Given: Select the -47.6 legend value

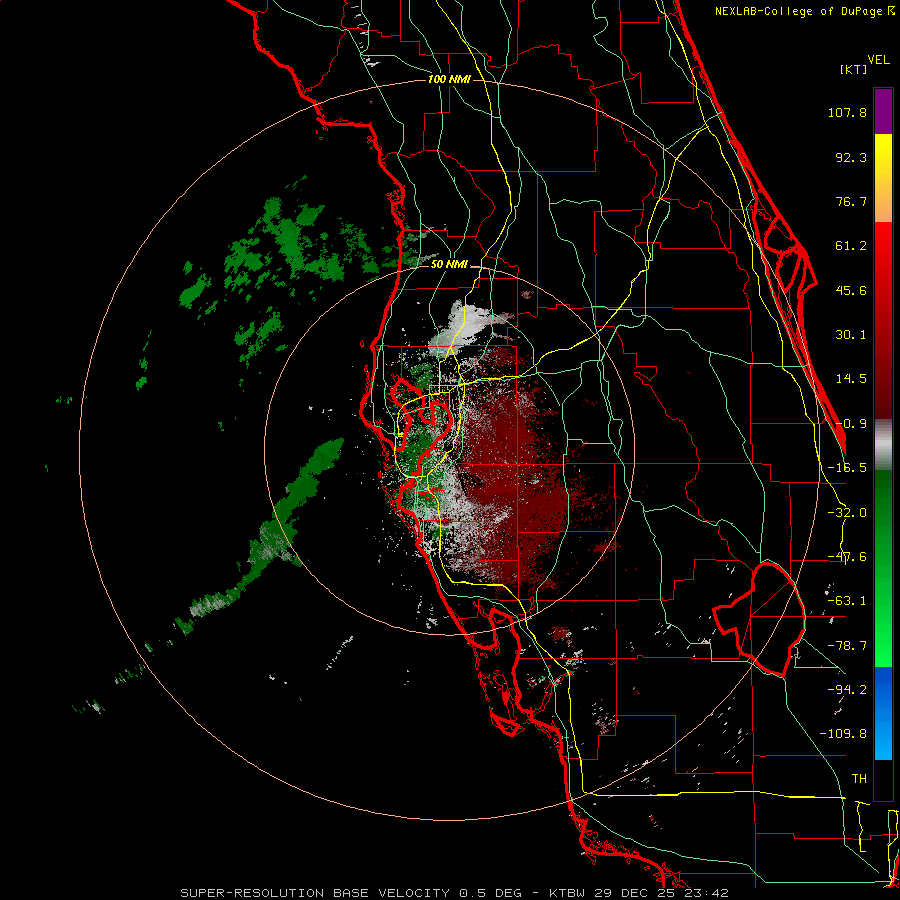Looking at the screenshot, I should pos(847,557).
